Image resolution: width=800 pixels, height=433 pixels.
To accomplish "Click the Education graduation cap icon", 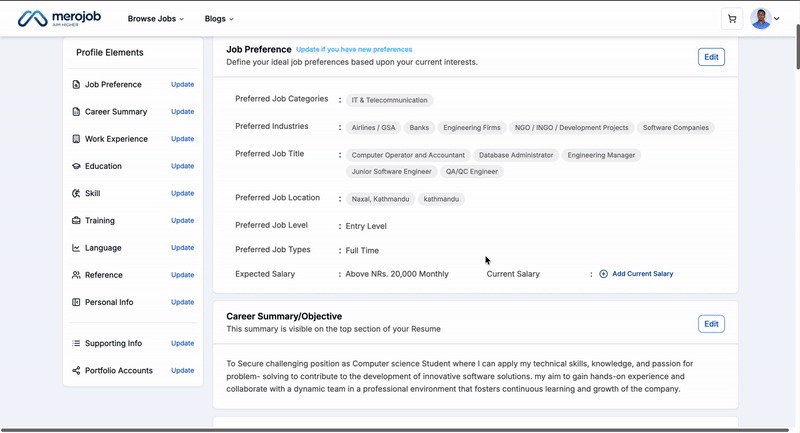I will 76,166.
